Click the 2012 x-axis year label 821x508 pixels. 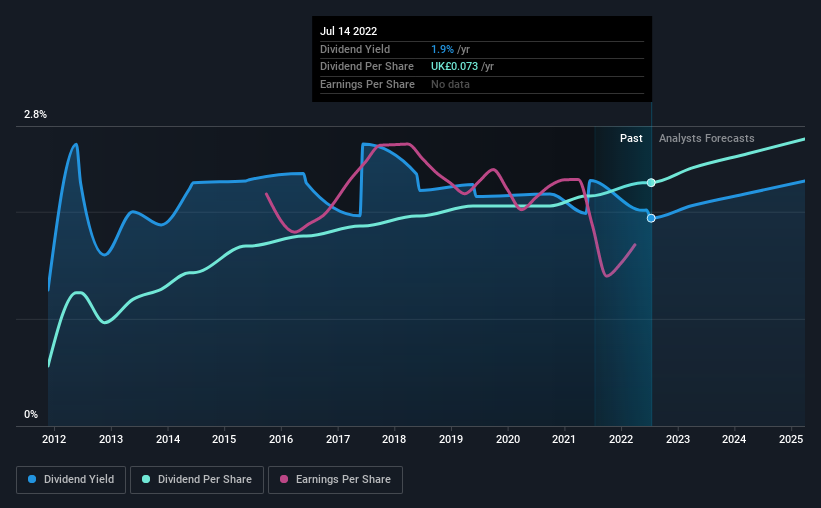54,439
